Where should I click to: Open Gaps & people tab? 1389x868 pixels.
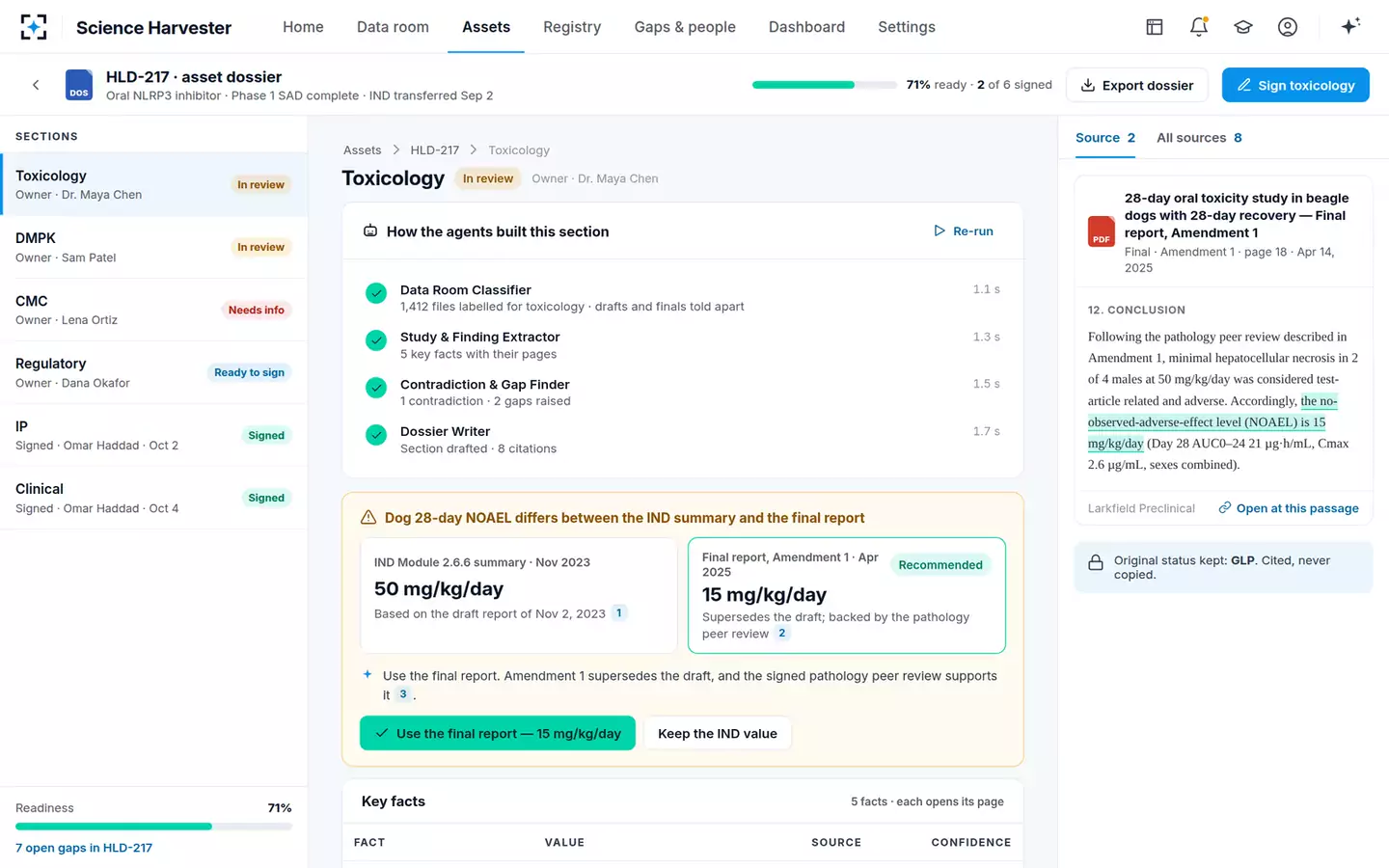(685, 27)
